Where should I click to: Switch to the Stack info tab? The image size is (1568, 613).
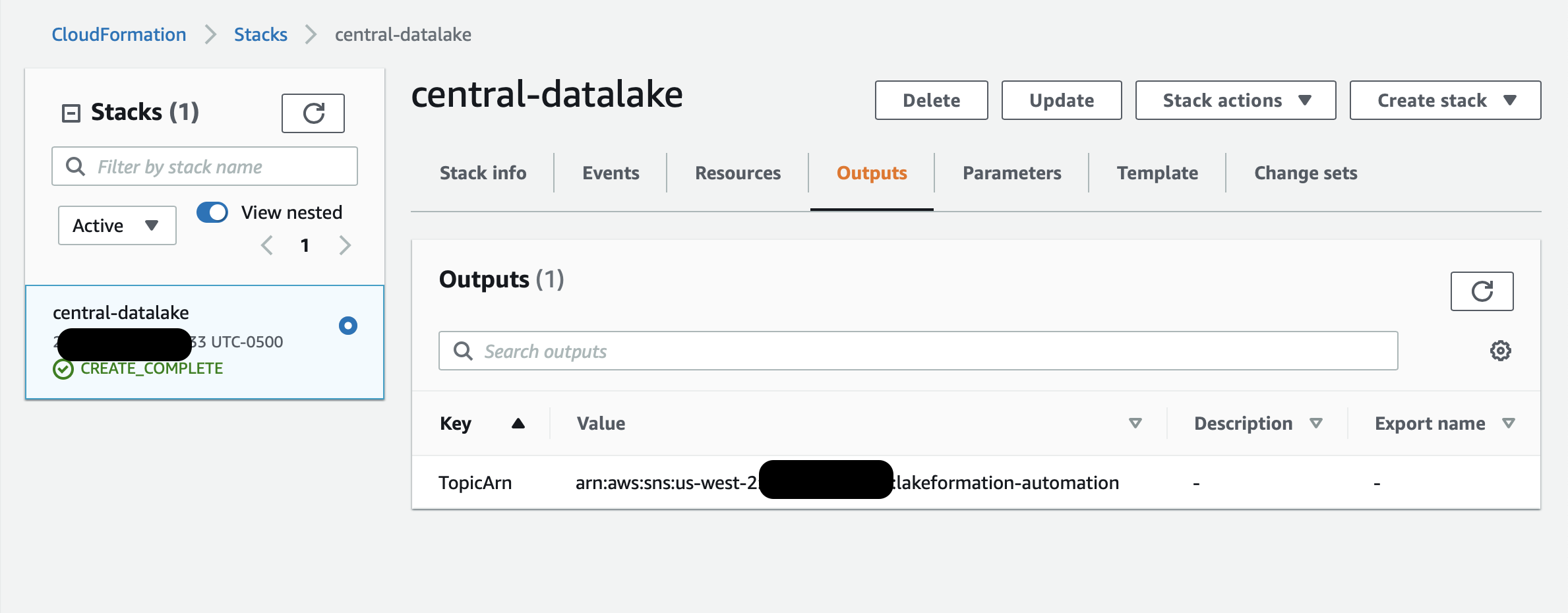point(483,173)
